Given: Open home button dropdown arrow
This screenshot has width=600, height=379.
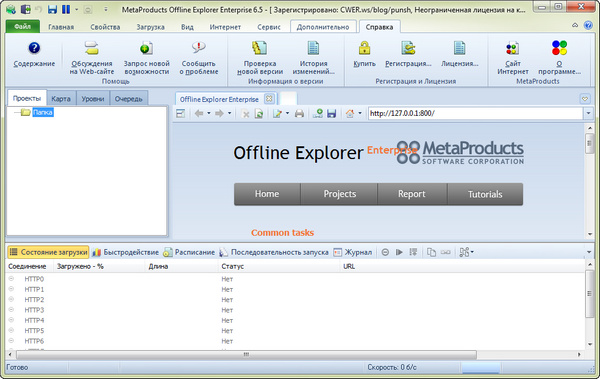Looking at the screenshot, I should (x=360, y=113).
